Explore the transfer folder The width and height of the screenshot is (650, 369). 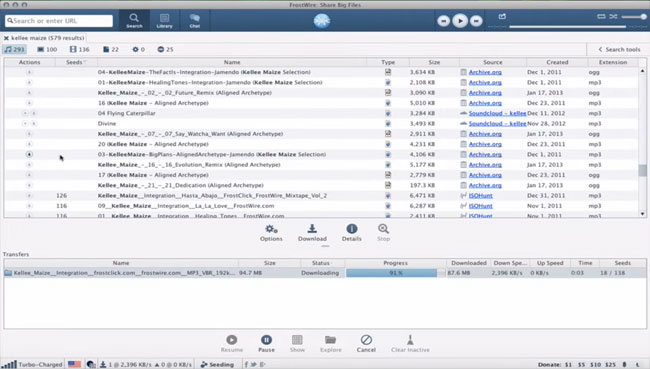(x=330, y=344)
